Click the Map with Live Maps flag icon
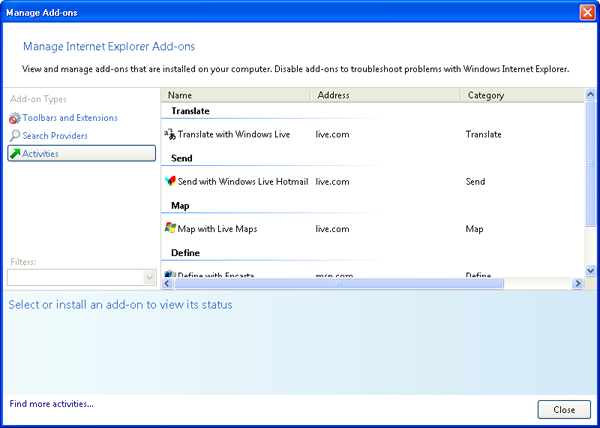This screenshot has width=600, height=428. 170,228
